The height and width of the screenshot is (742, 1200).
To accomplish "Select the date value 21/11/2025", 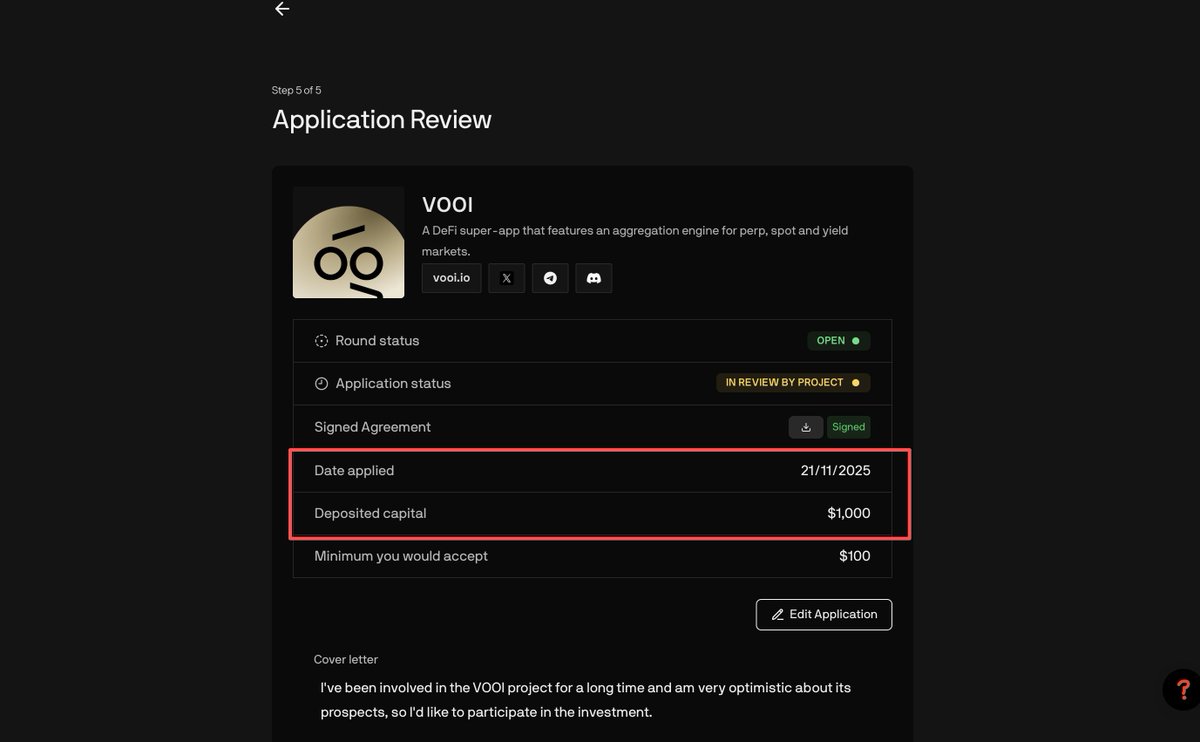I will (836, 470).
